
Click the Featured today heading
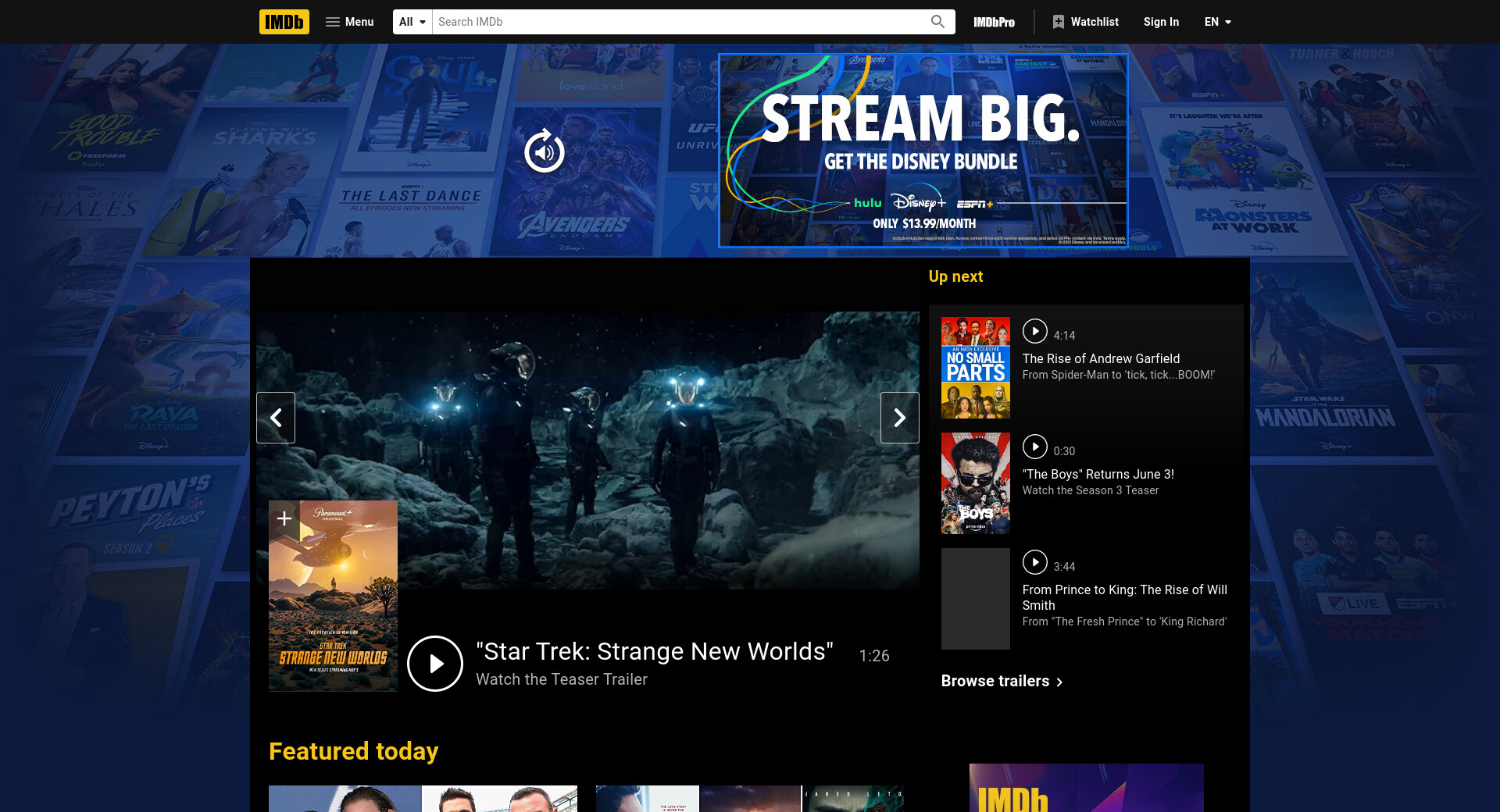point(353,751)
